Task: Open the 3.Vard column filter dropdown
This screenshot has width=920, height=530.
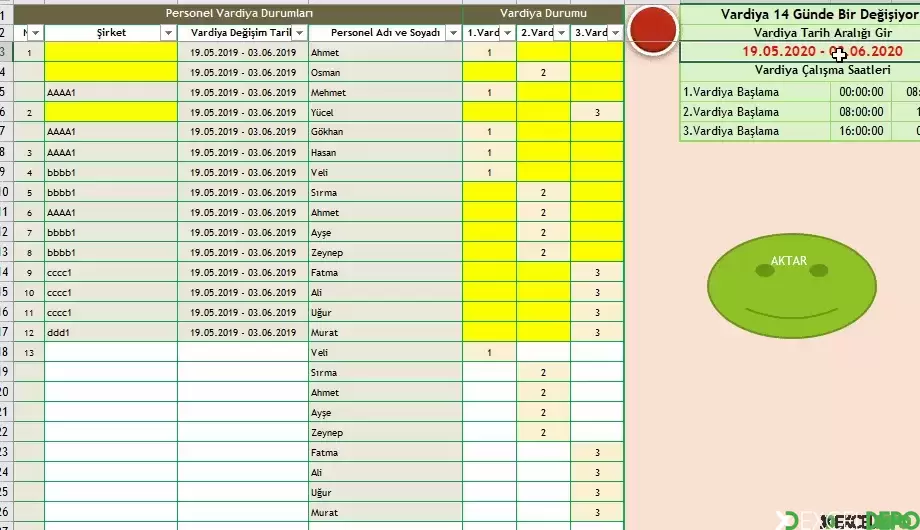Action: pos(615,33)
